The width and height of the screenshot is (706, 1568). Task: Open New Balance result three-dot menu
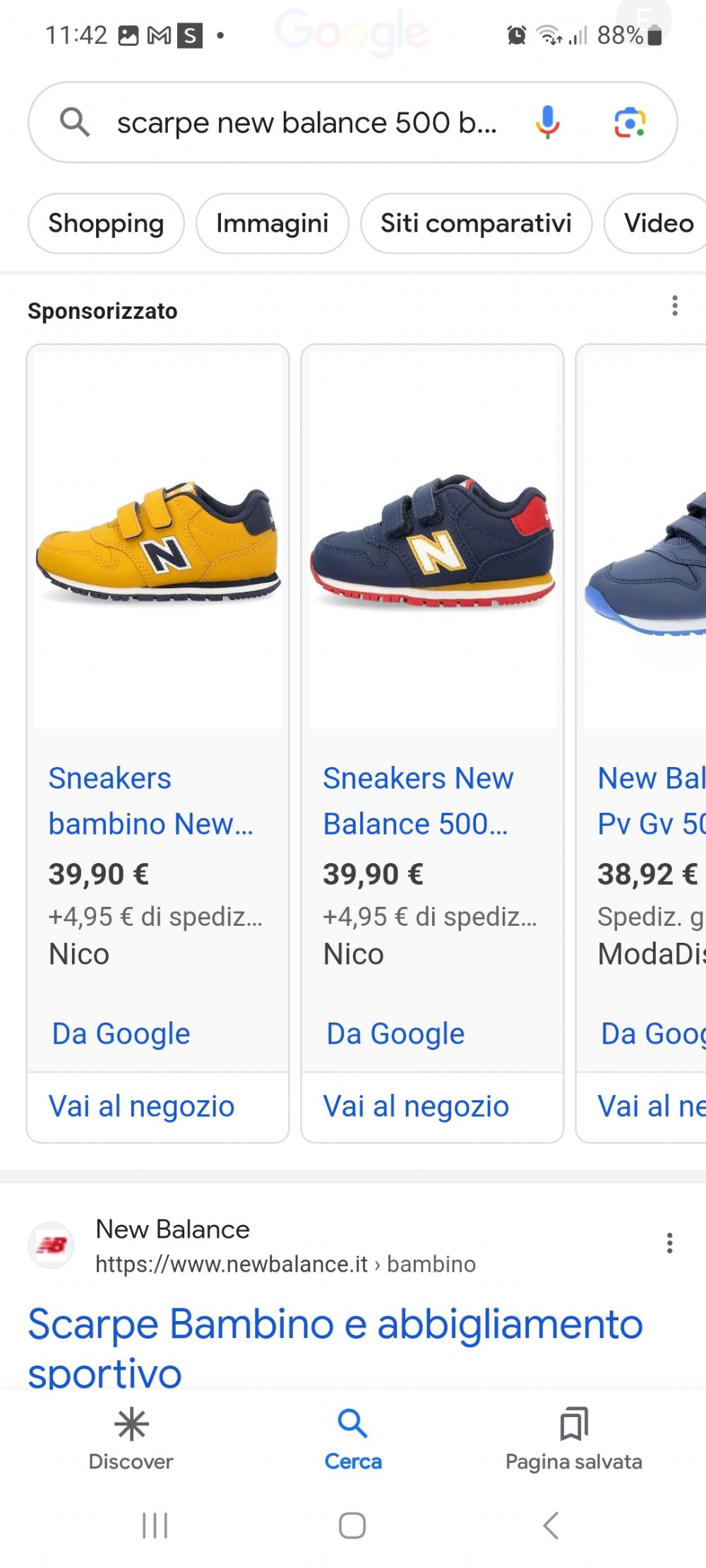tap(669, 1243)
